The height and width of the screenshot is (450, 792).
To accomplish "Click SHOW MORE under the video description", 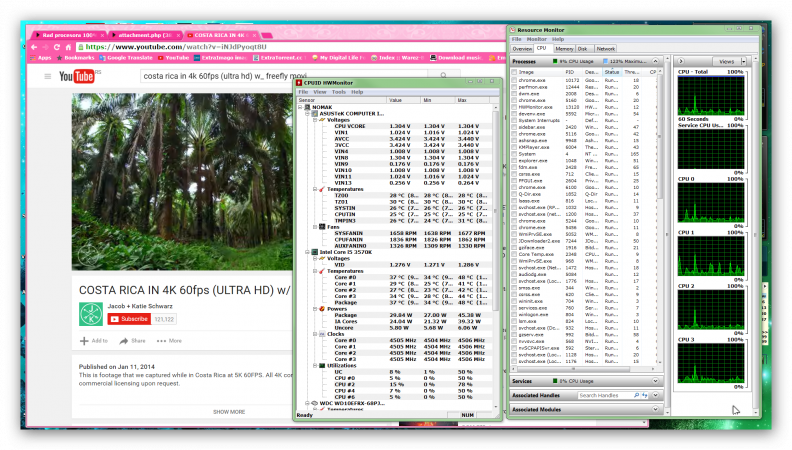I will [x=229, y=412].
